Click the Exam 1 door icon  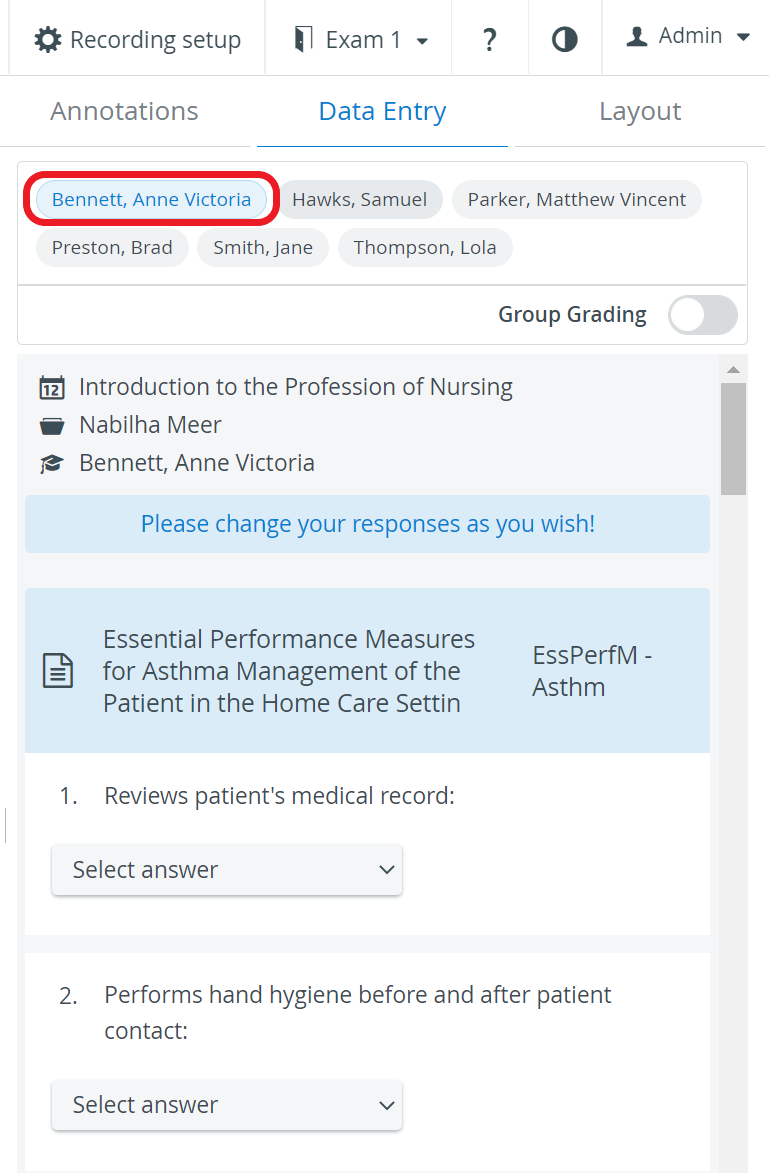pos(303,39)
